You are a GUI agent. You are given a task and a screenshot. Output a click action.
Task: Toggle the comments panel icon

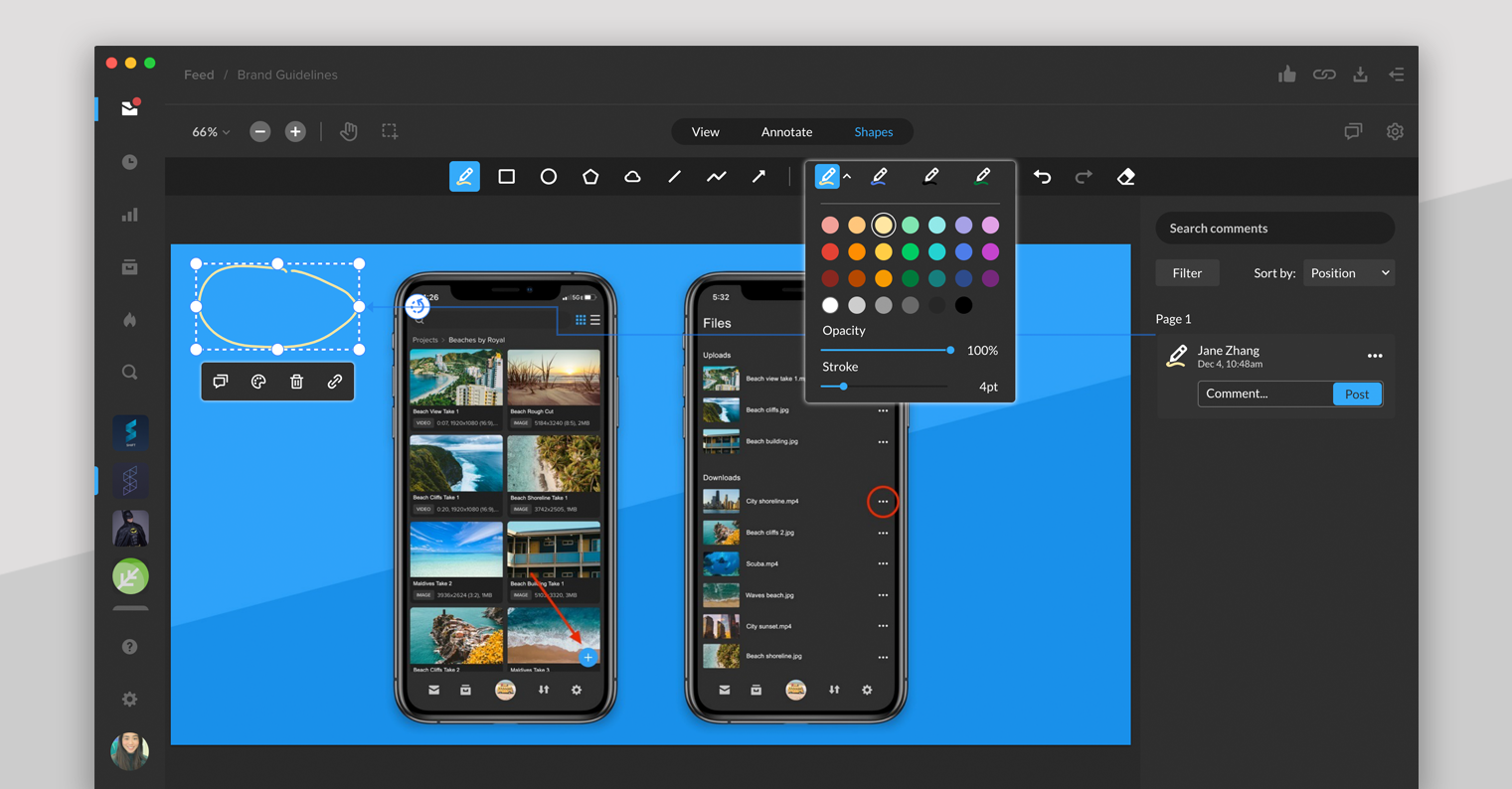tap(1353, 131)
